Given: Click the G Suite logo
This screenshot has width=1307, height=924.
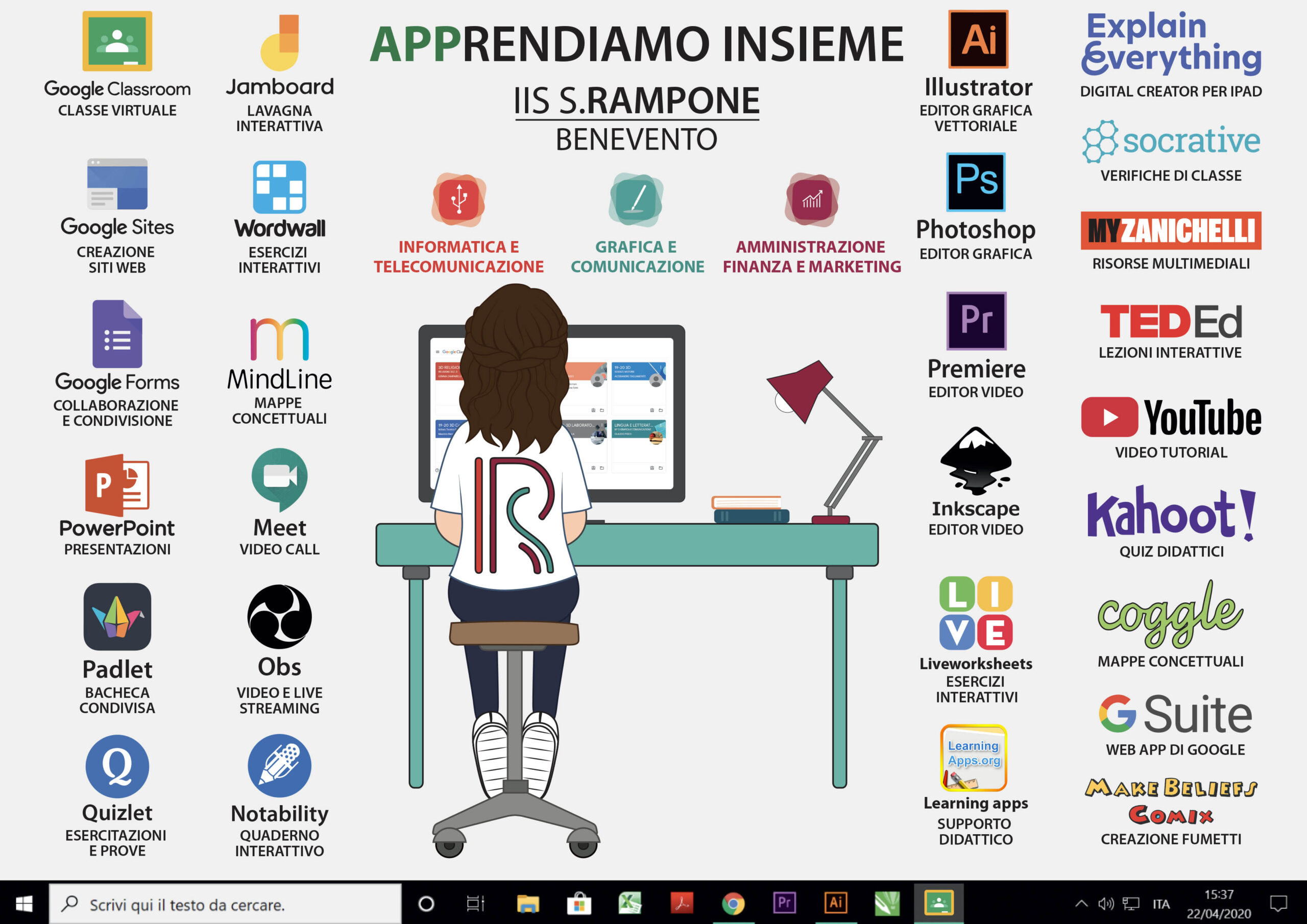Looking at the screenshot, I should point(1175,714).
